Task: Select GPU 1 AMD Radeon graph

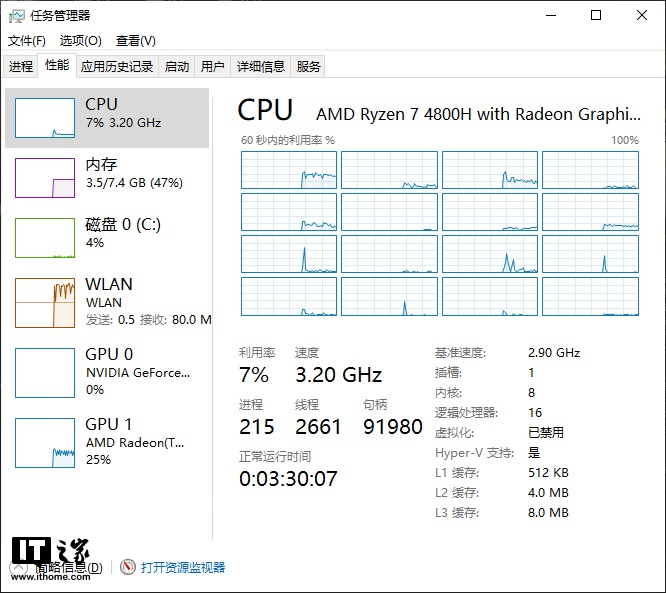Action: pos(44,442)
